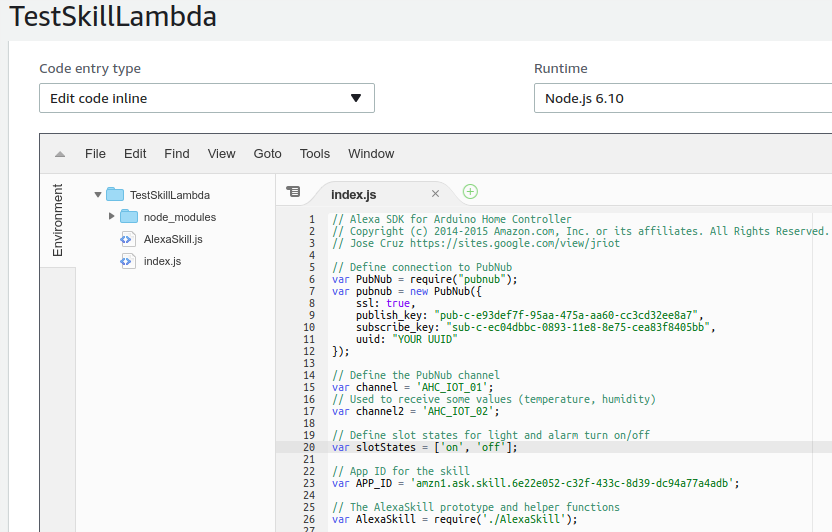
Task: Open the Runtime Node.js 6.10 dropdown
Action: [x=682, y=98]
